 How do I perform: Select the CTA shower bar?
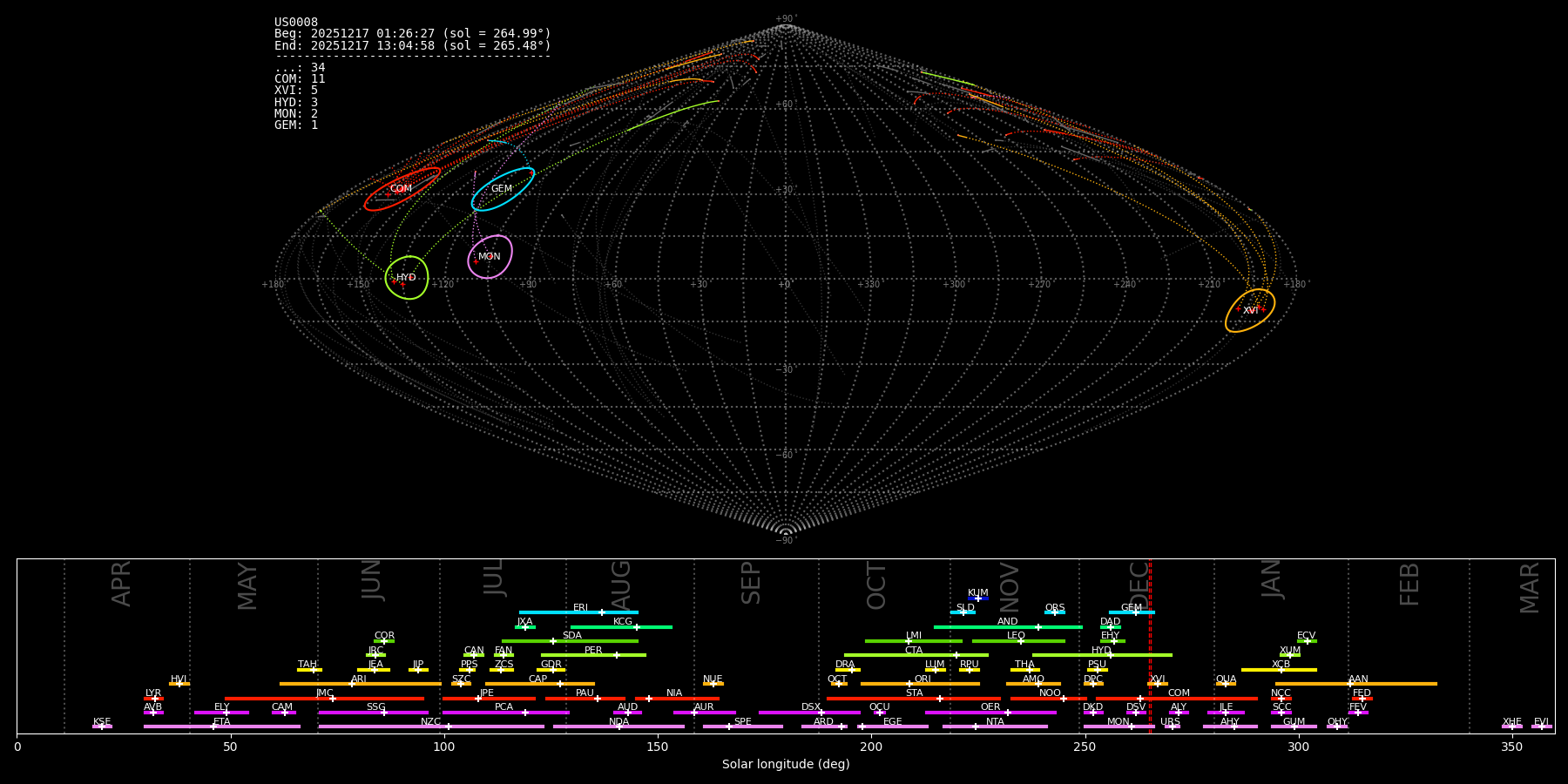tap(916, 655)
